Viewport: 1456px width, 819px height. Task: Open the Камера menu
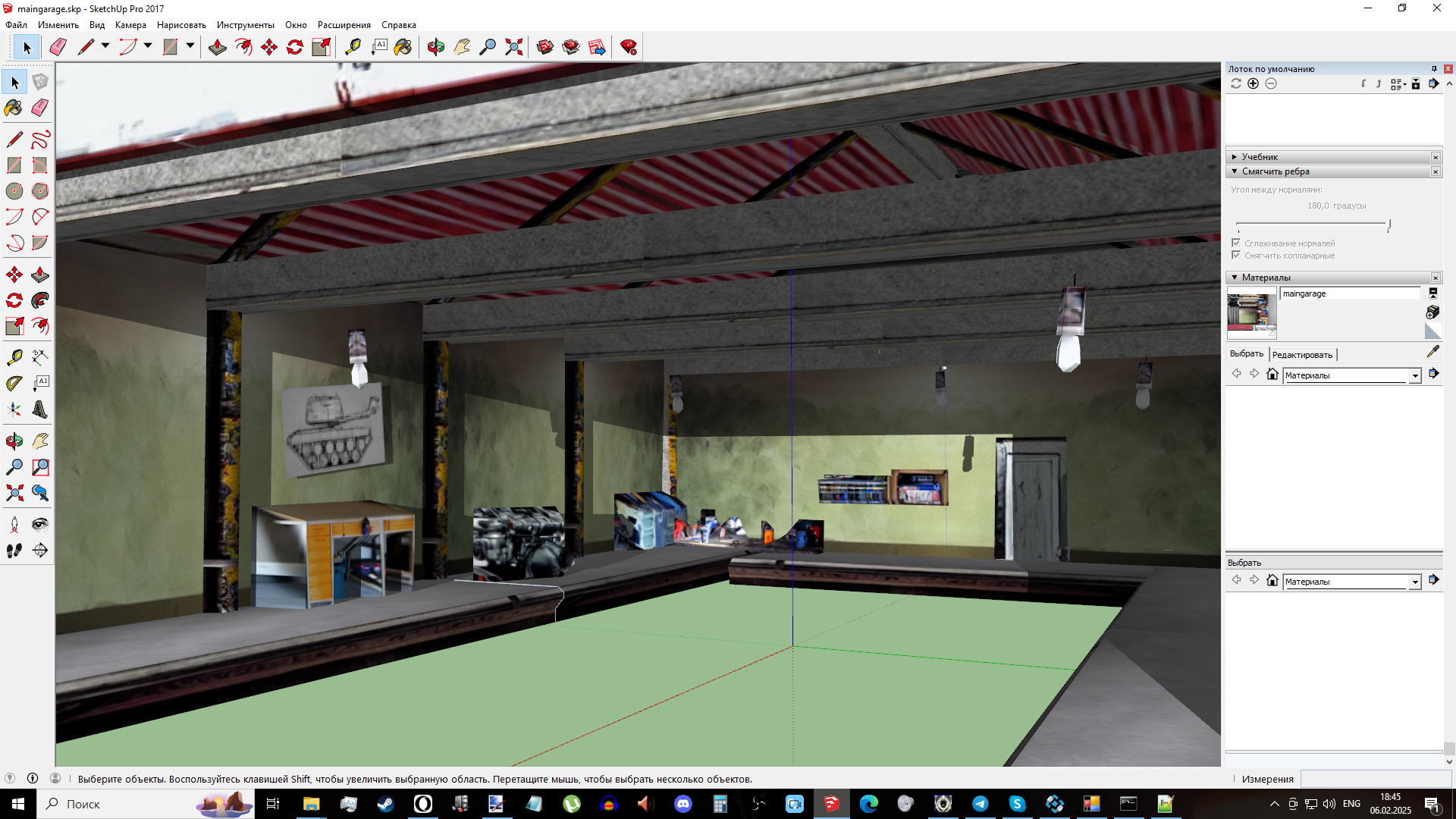pyautogui.click(x=130, y=25)
